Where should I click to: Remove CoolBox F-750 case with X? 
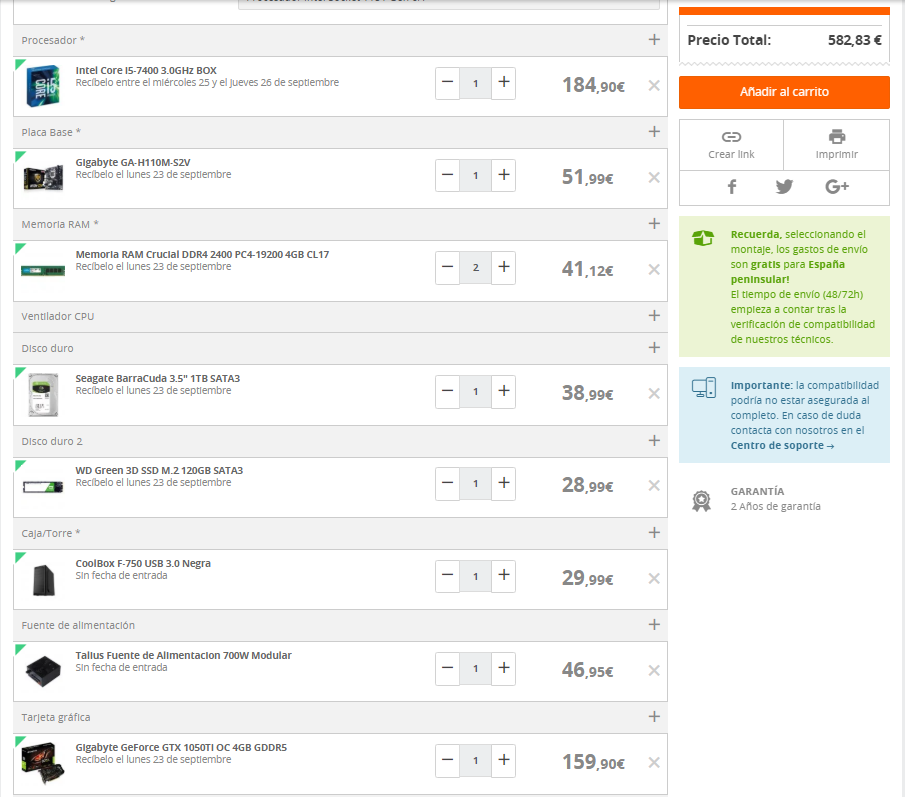click(x=654, y=578)
